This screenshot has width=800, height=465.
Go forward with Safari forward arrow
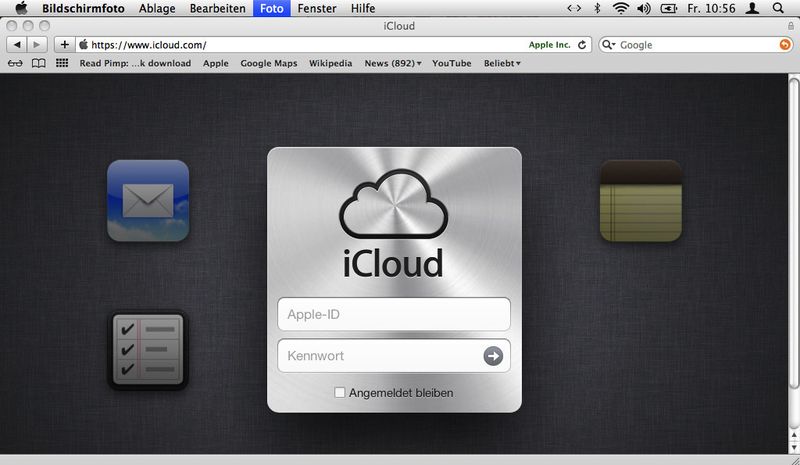tap(37, 44)
